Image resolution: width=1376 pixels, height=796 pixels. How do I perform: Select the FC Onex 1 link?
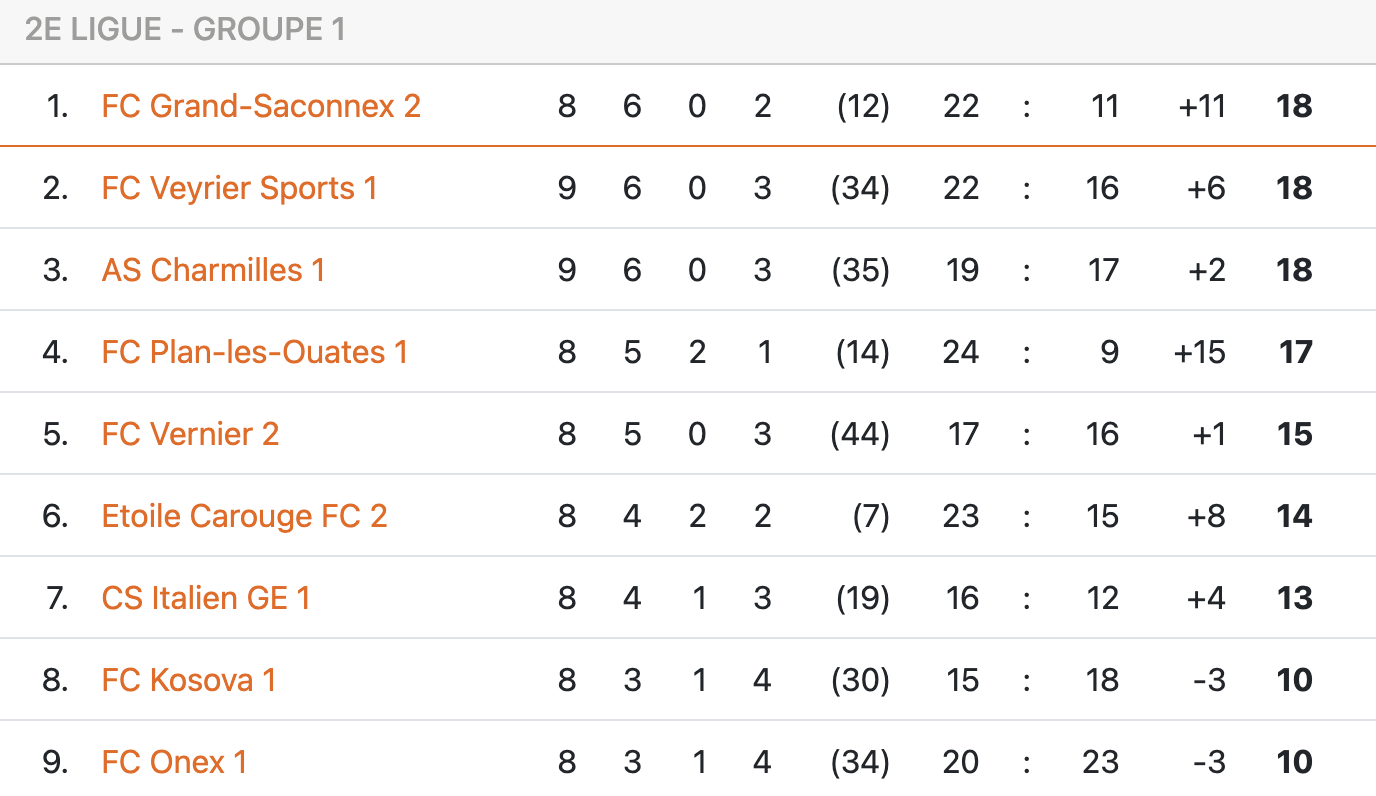[174, 762]
